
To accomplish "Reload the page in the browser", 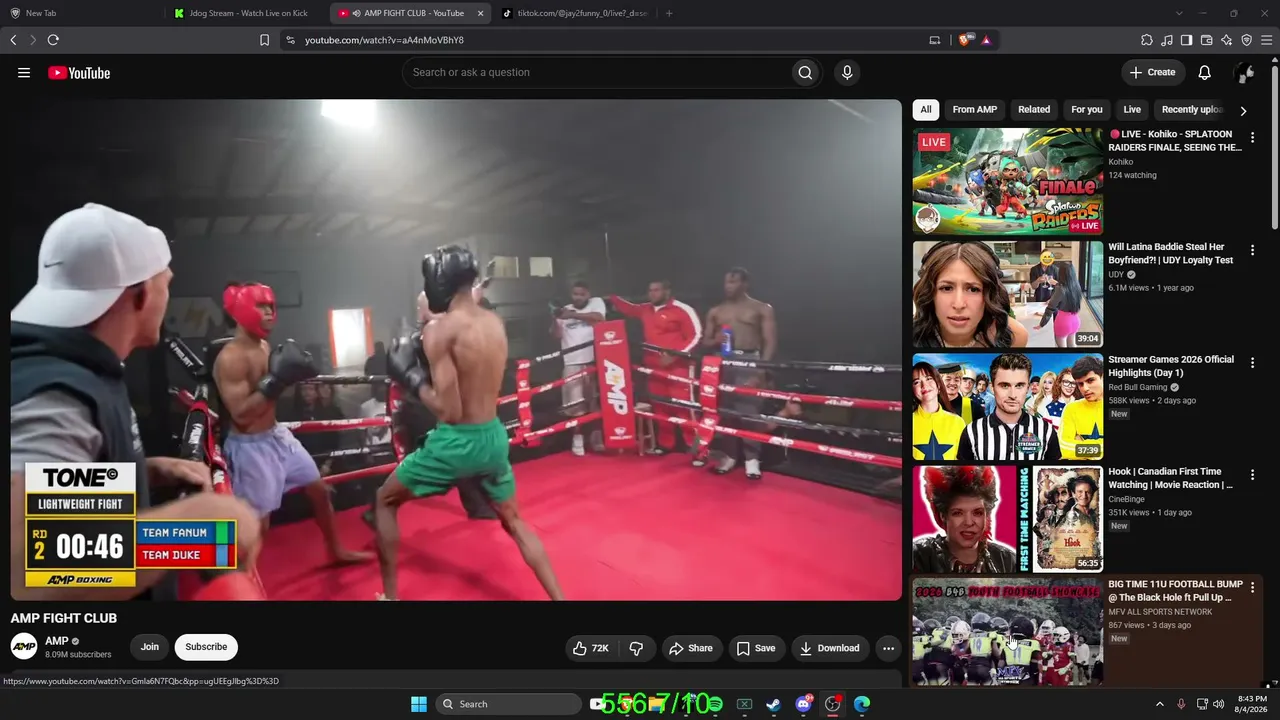I will (53, 40).
